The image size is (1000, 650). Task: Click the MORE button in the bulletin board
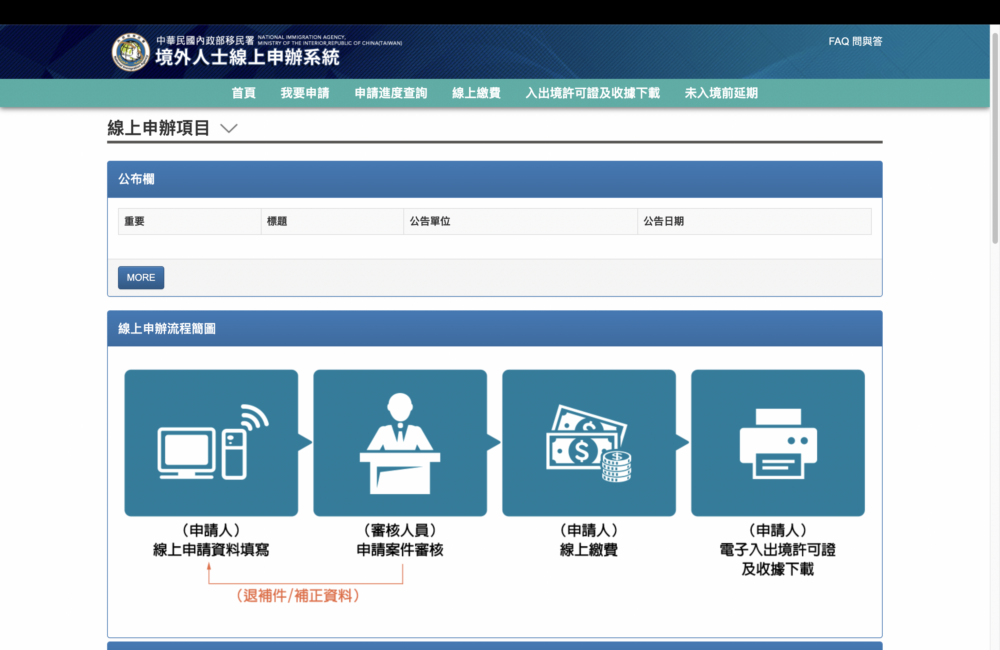tap(140, 277)
